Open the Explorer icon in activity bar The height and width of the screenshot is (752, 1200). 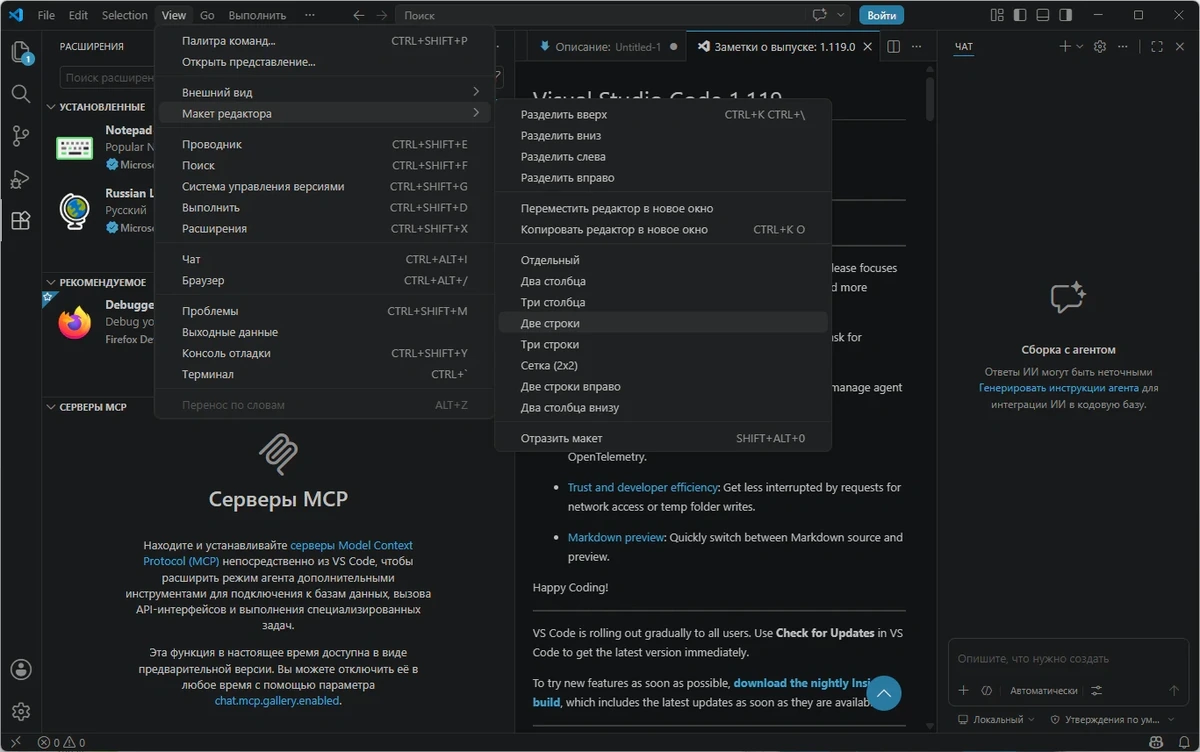click(21, 52)
